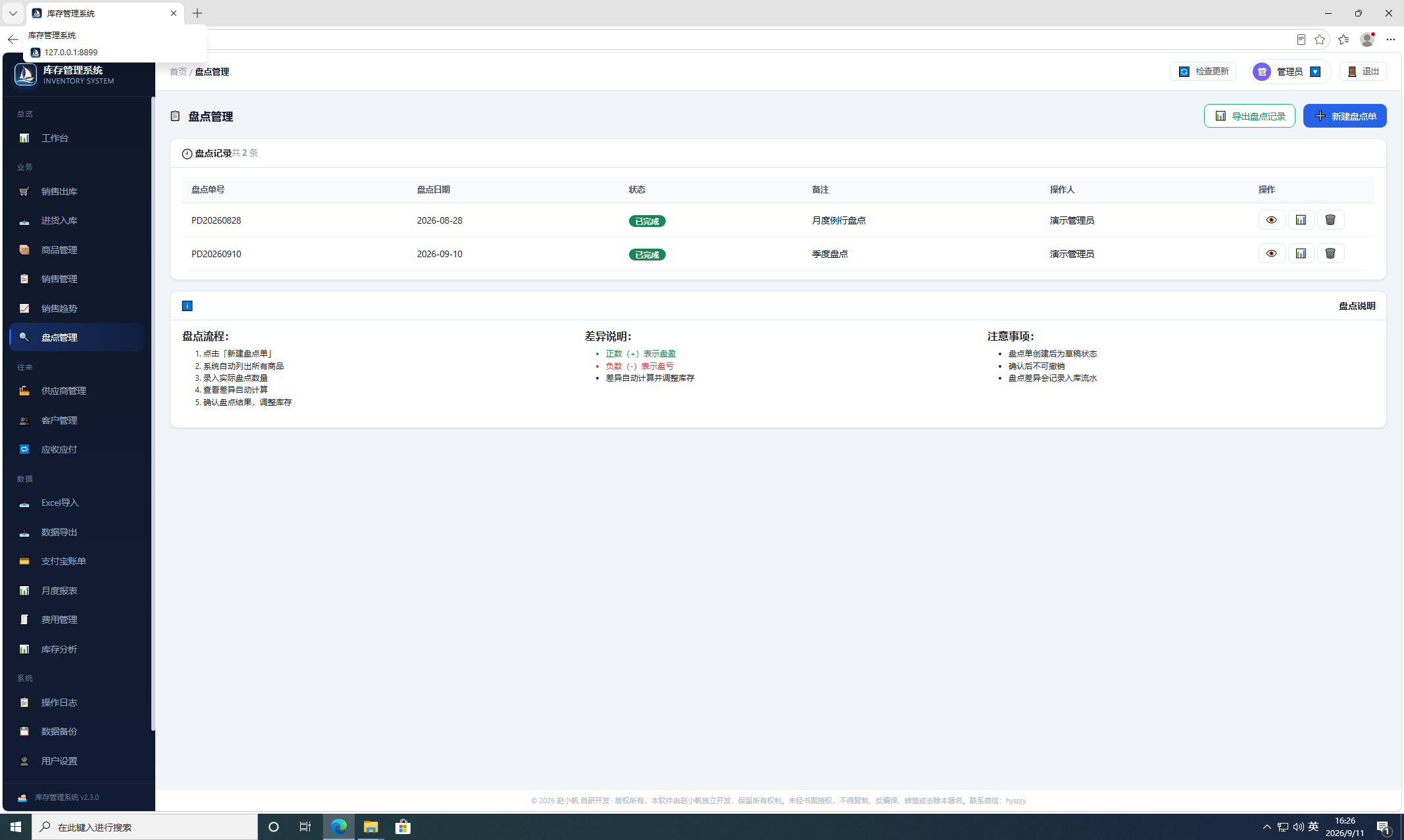Navigate to 用户设置
Image resolution: width=1404 pixels, height=840 pixels.
point(77,761)
